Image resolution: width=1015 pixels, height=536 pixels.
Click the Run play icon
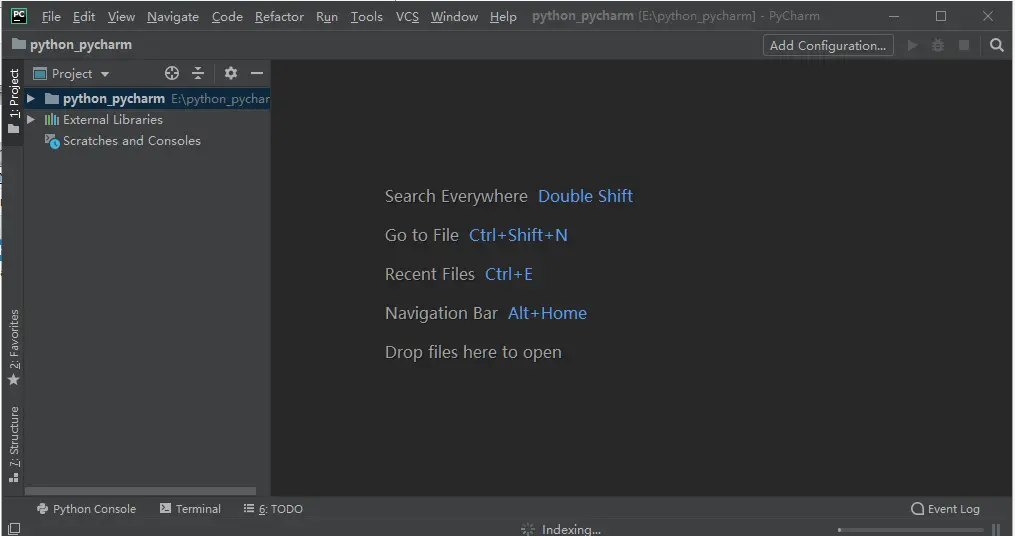pyautogui.click(x=913, y=45)
